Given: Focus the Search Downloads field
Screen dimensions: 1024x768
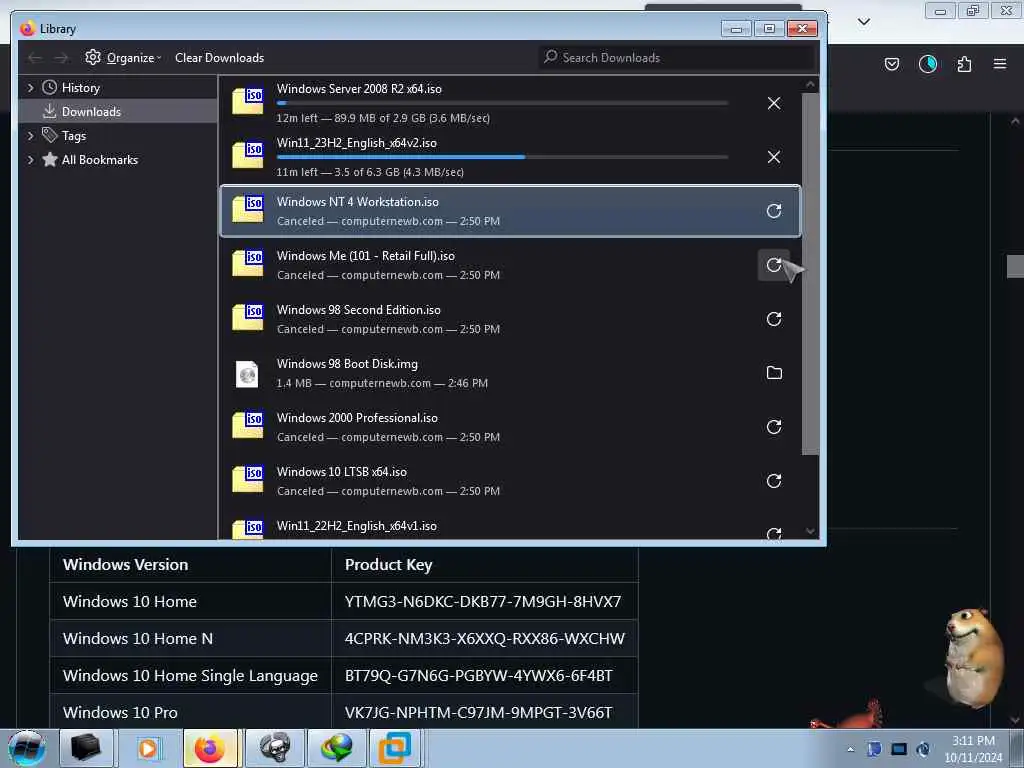Looking at the screenshot, I should coord(677,57).
